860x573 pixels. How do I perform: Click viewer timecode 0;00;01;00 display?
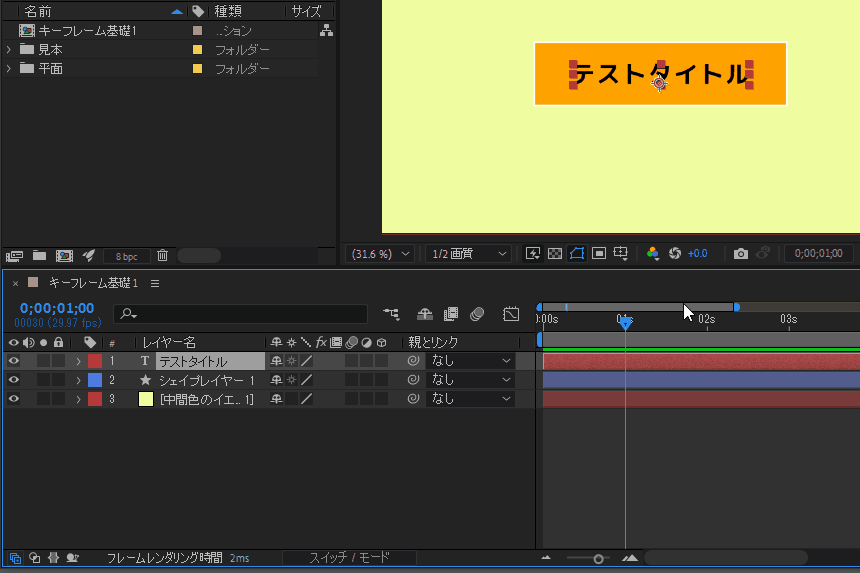point(818,253)
